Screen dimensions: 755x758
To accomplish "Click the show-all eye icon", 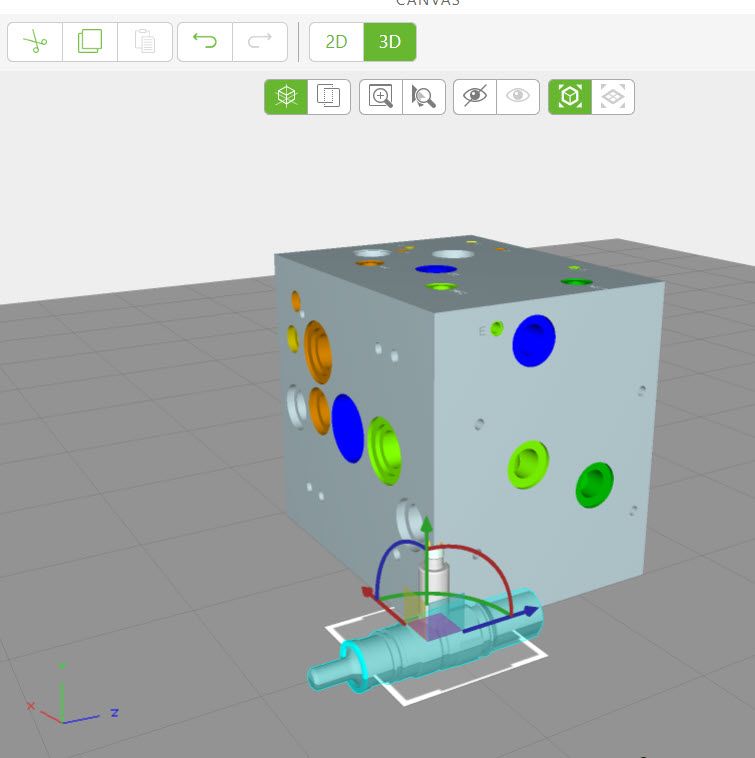I will 518,97.
